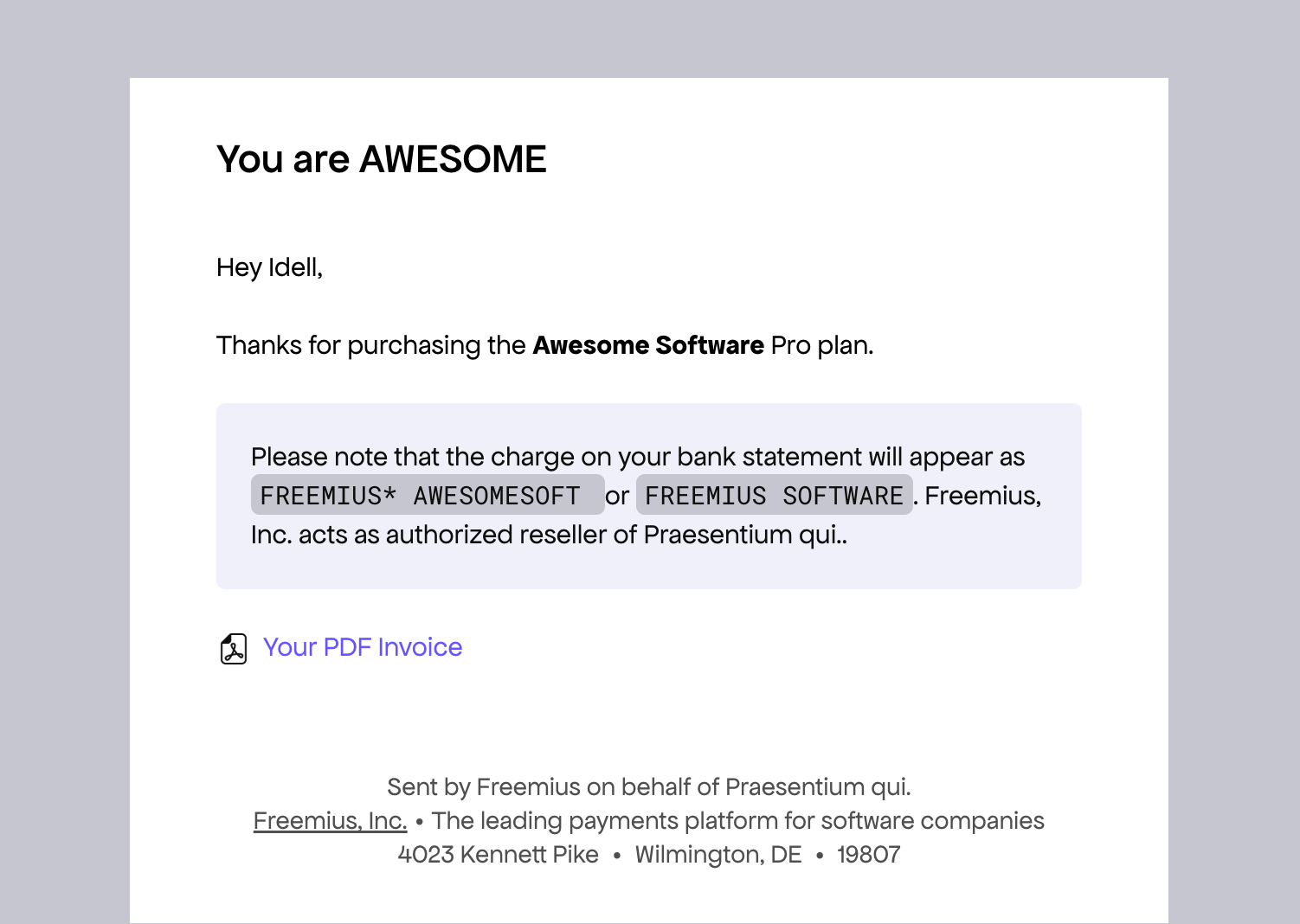
Task: Click the PDF document icon
Action: 234,648
